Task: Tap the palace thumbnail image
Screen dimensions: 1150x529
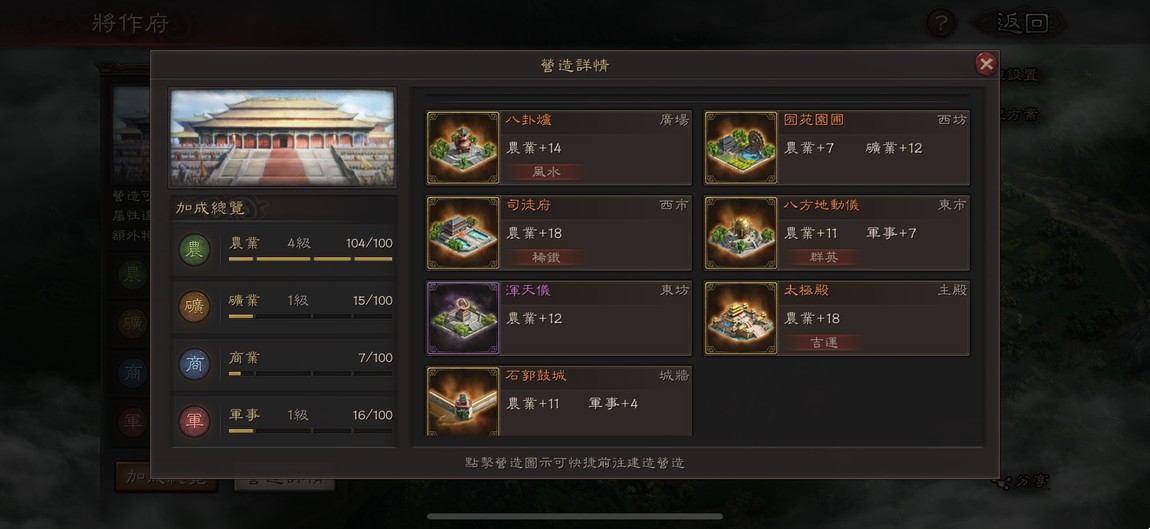Action: [x=282, y=138]
